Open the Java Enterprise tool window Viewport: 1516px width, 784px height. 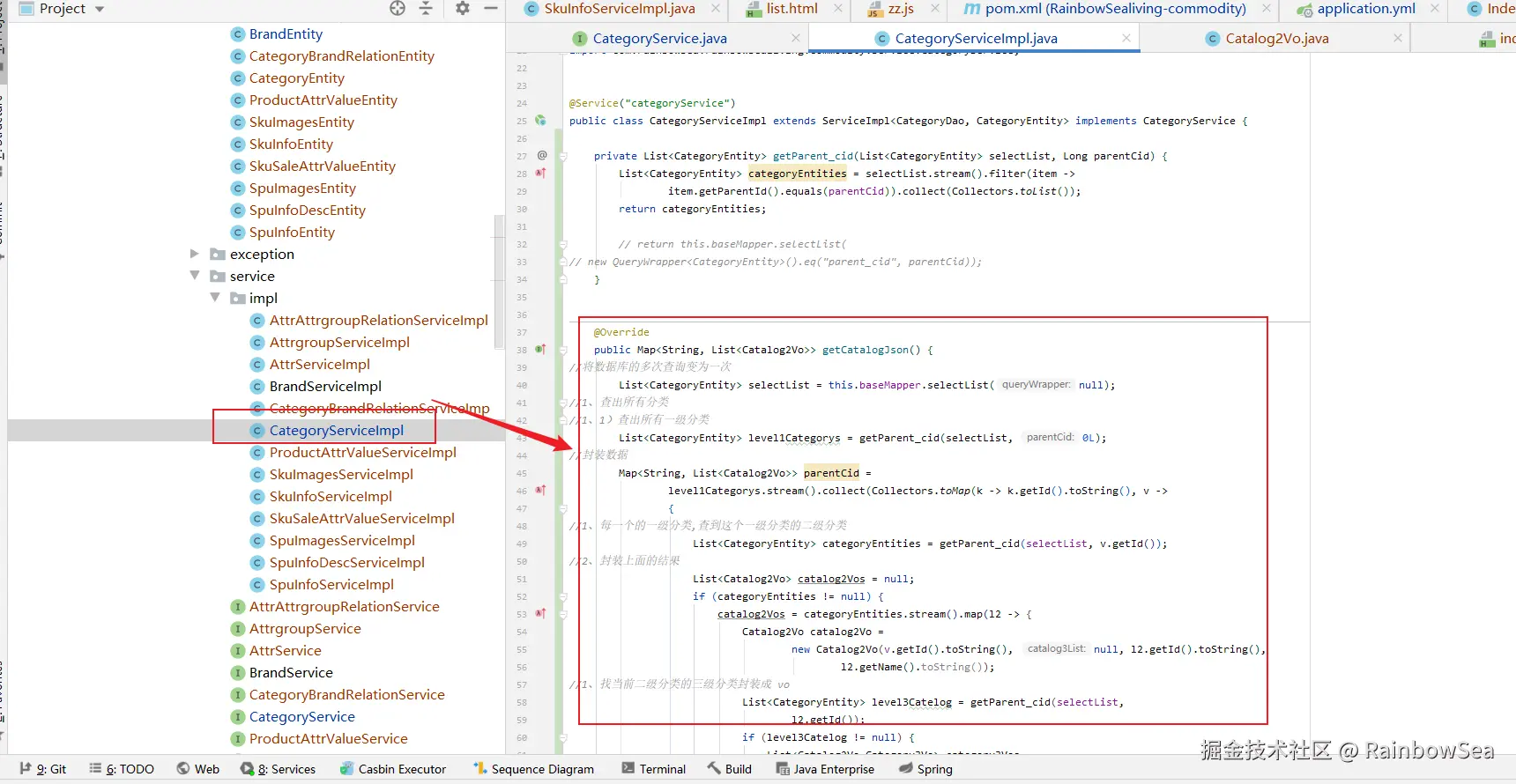(825, 769)
